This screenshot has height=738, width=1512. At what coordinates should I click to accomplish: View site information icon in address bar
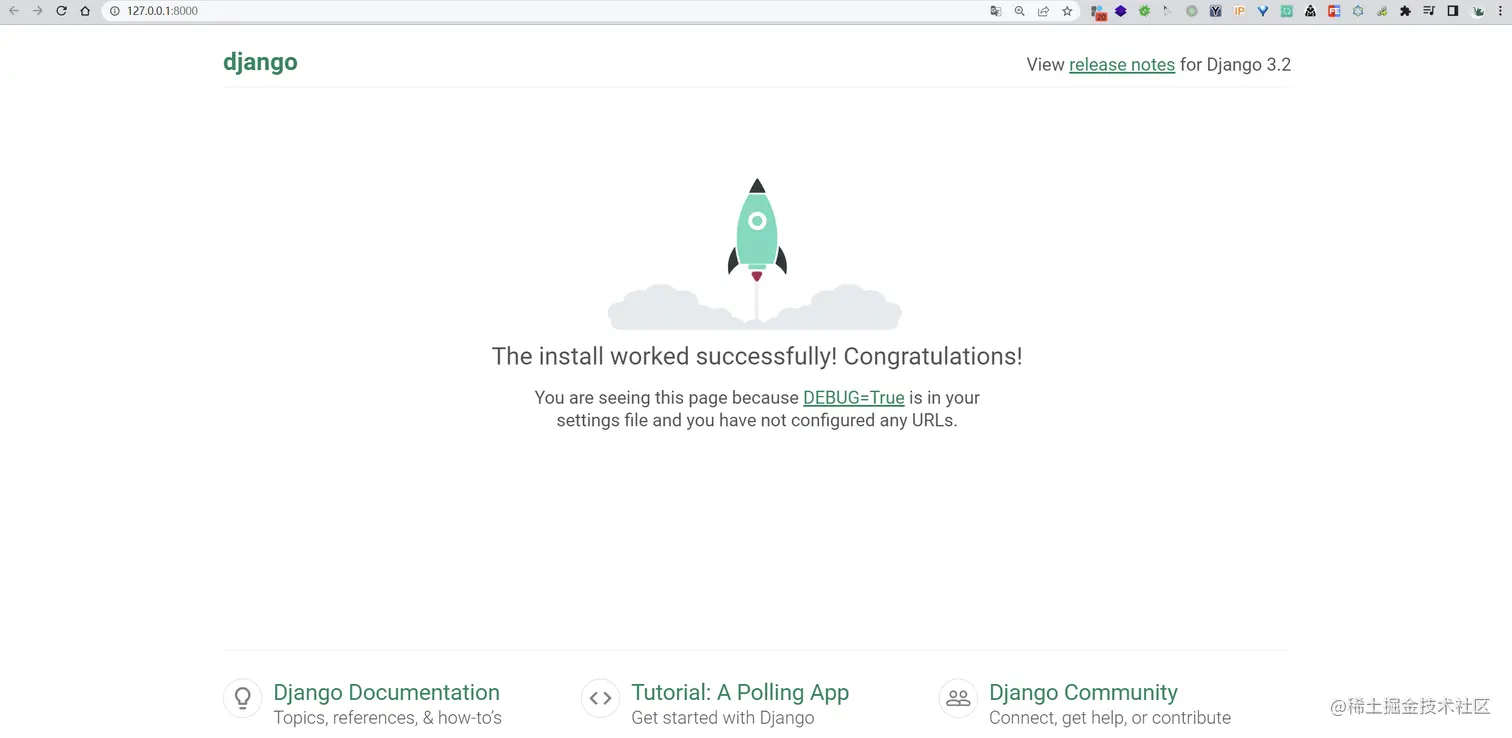115,11
